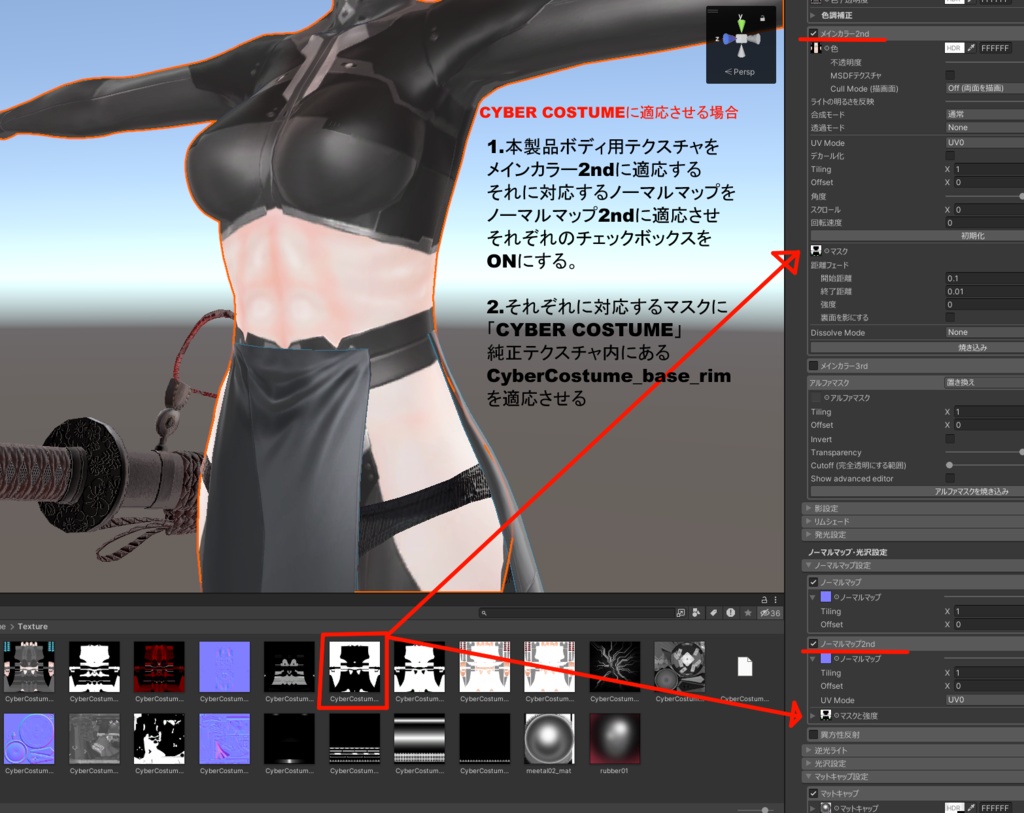The height and width of the screenshot is (813, 1024).
Task: Click the warning filter icon in Project toolbar
Action: tap(730, 613)
